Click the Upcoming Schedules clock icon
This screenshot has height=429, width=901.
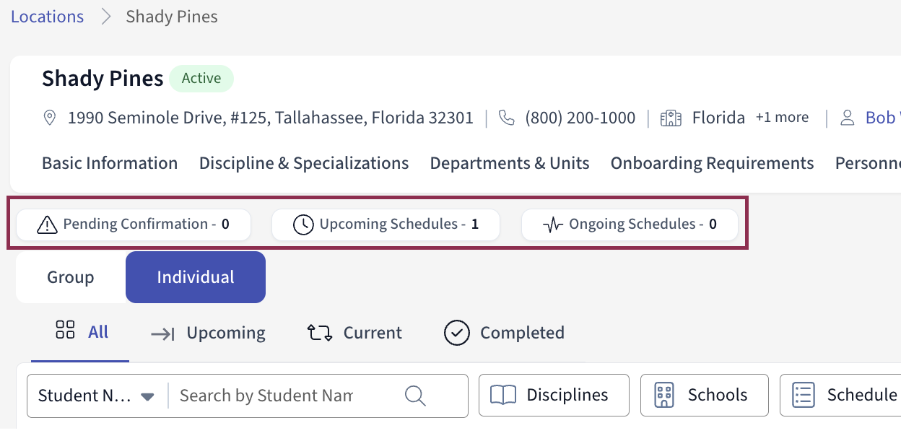click(x=303, y=225)
